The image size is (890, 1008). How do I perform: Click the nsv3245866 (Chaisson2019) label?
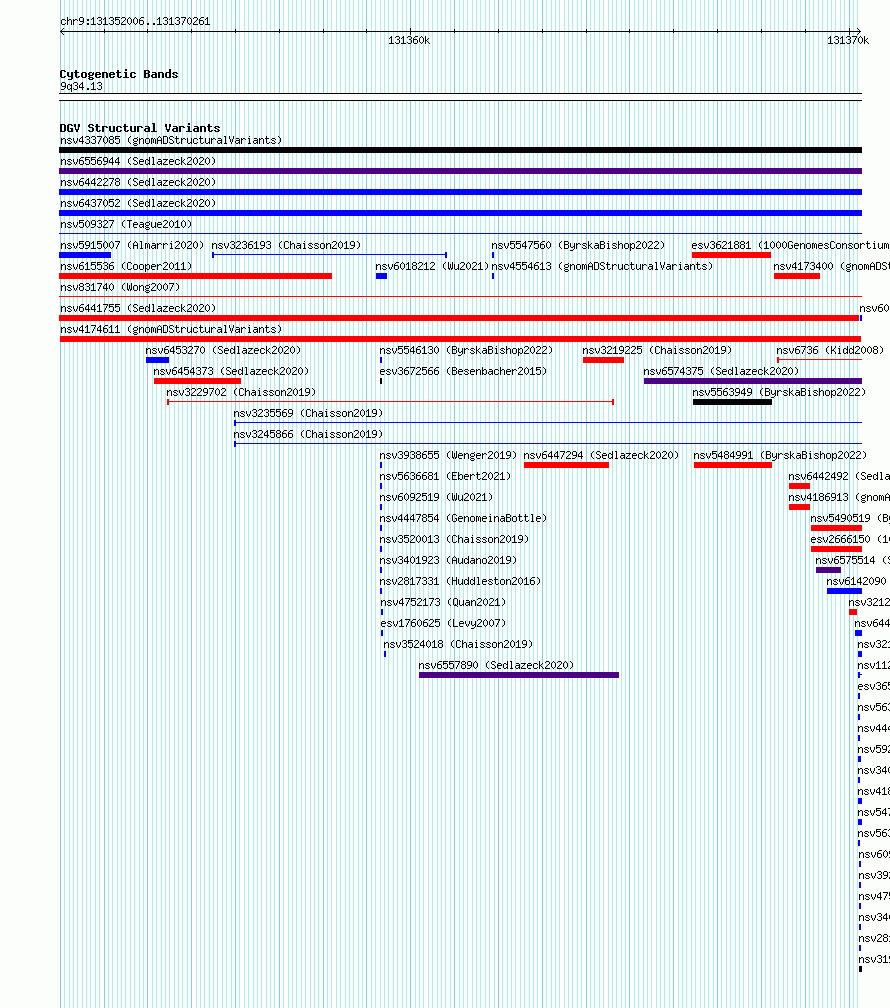[308, 435]
